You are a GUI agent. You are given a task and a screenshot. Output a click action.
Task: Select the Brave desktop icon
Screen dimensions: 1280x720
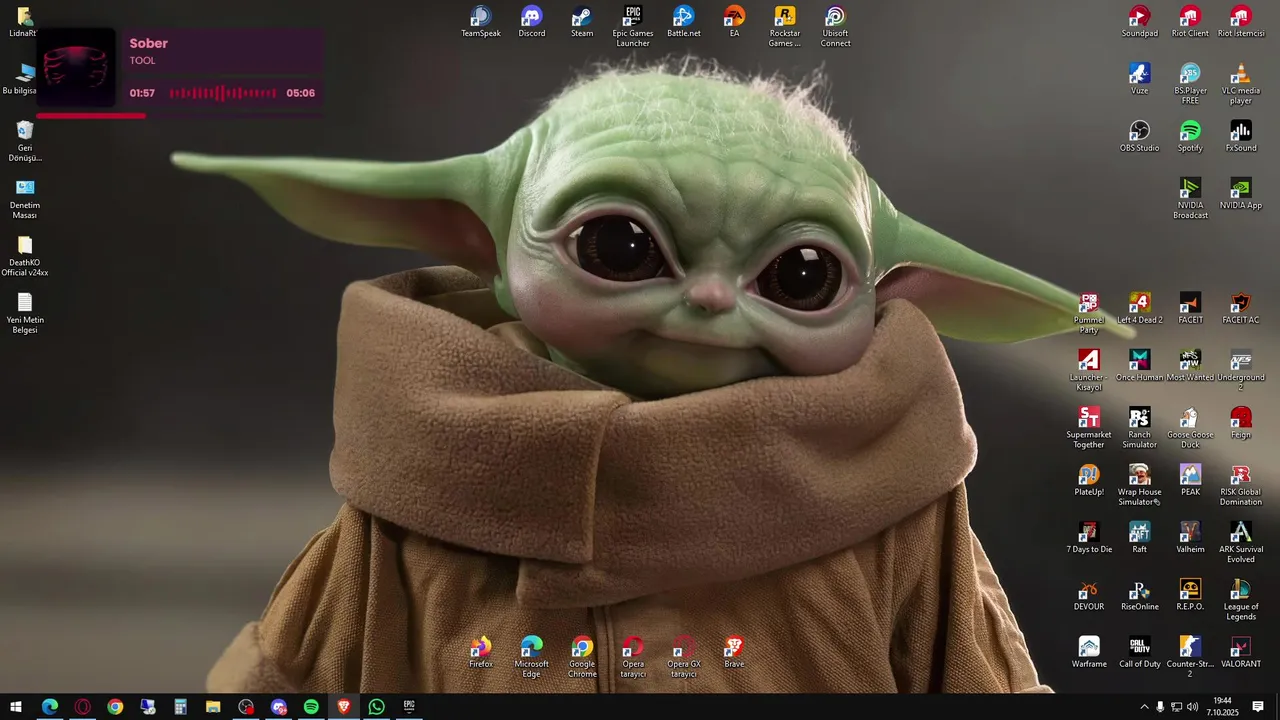(x=734, y=652)
